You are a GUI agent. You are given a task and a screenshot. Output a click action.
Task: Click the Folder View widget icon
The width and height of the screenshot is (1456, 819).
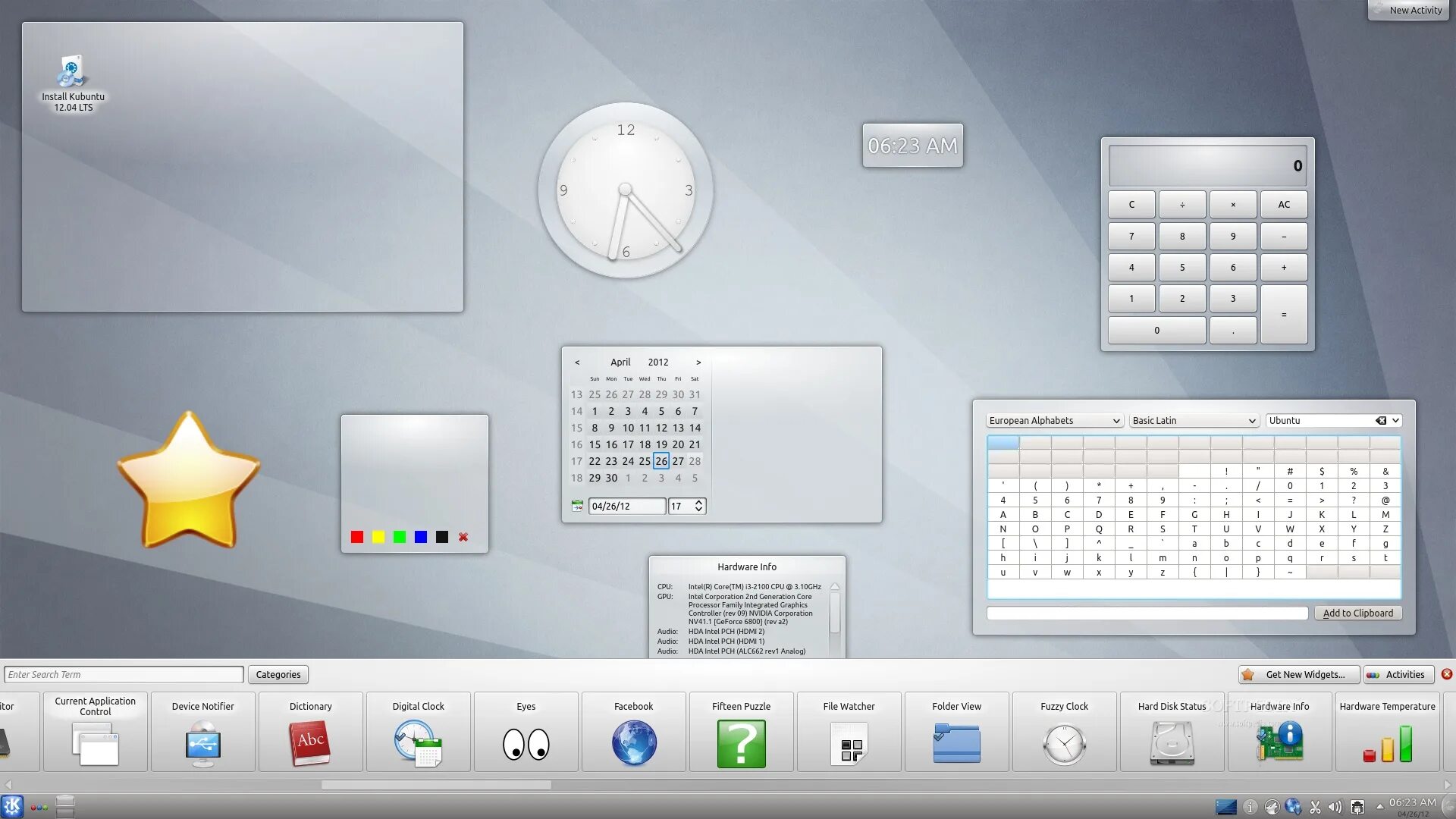(x=956, y=743)
